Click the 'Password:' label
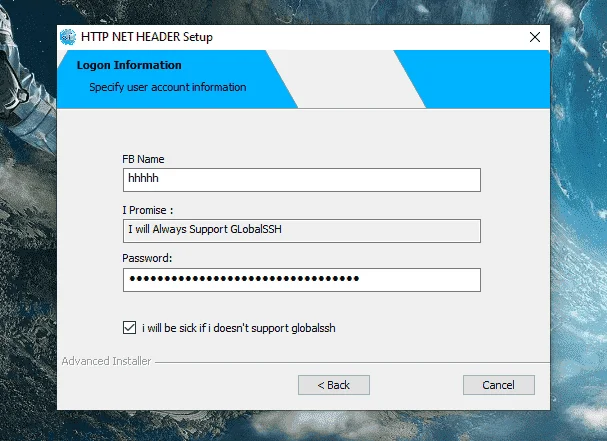 click(x=147, y=258)
